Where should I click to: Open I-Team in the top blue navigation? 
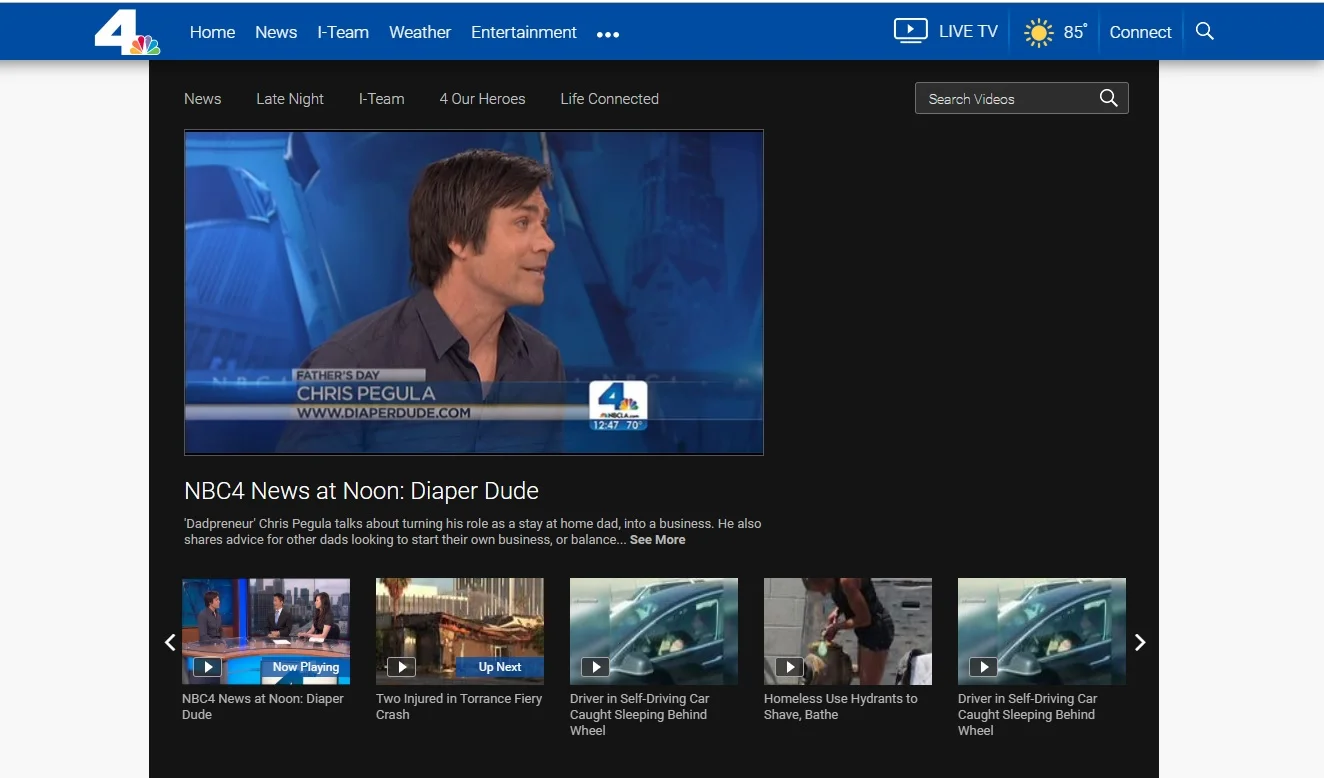pyautogui.click(x=343, y=32)
